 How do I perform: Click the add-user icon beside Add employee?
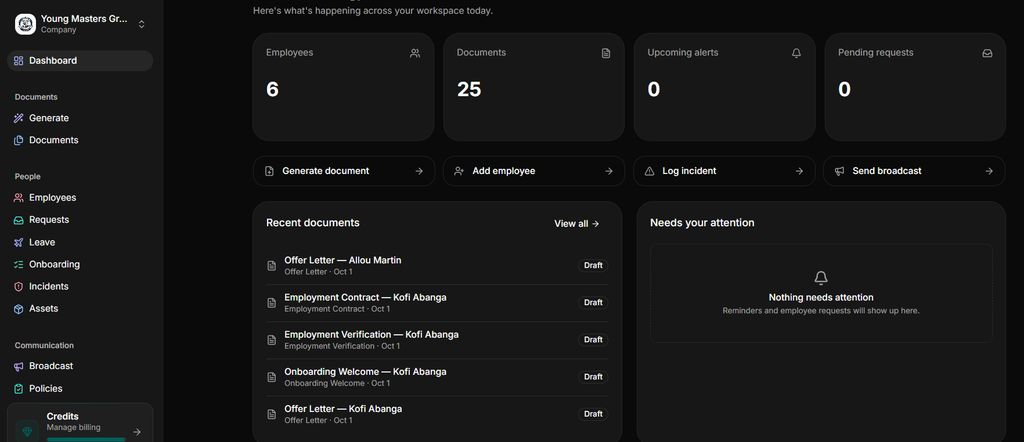(459, 171)
